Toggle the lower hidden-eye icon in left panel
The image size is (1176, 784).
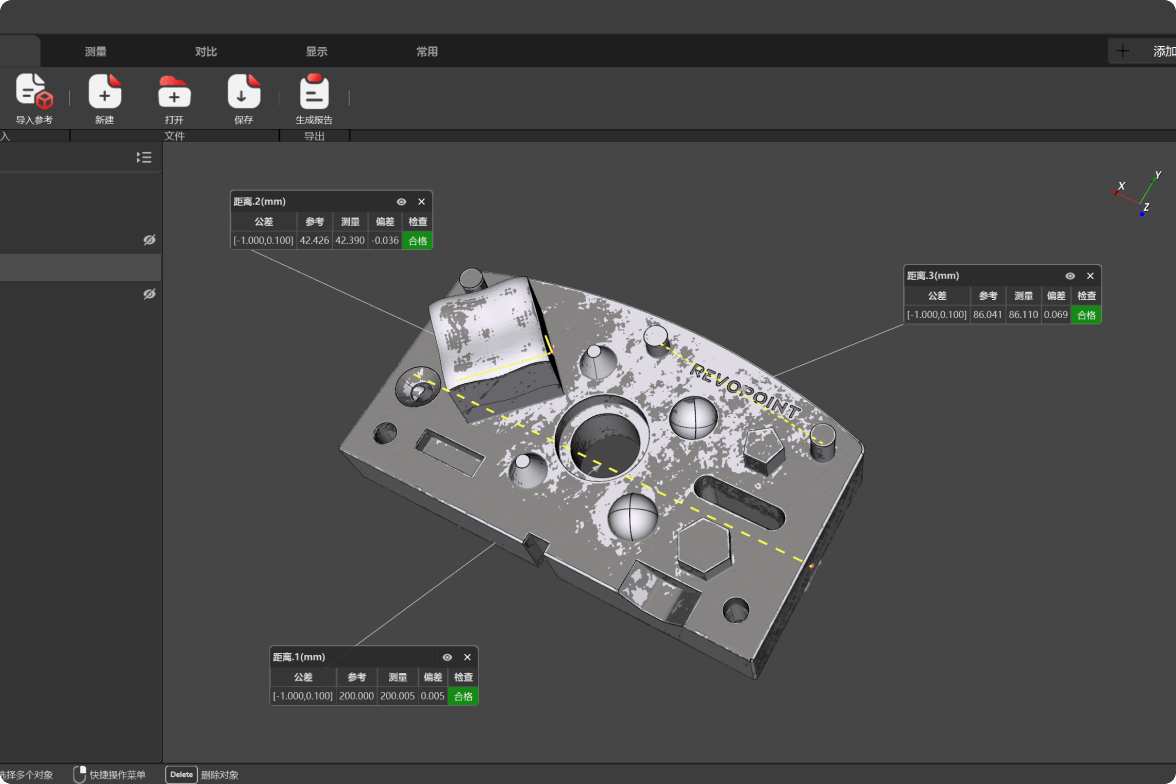pyautogui.click(x=149, y=294)
